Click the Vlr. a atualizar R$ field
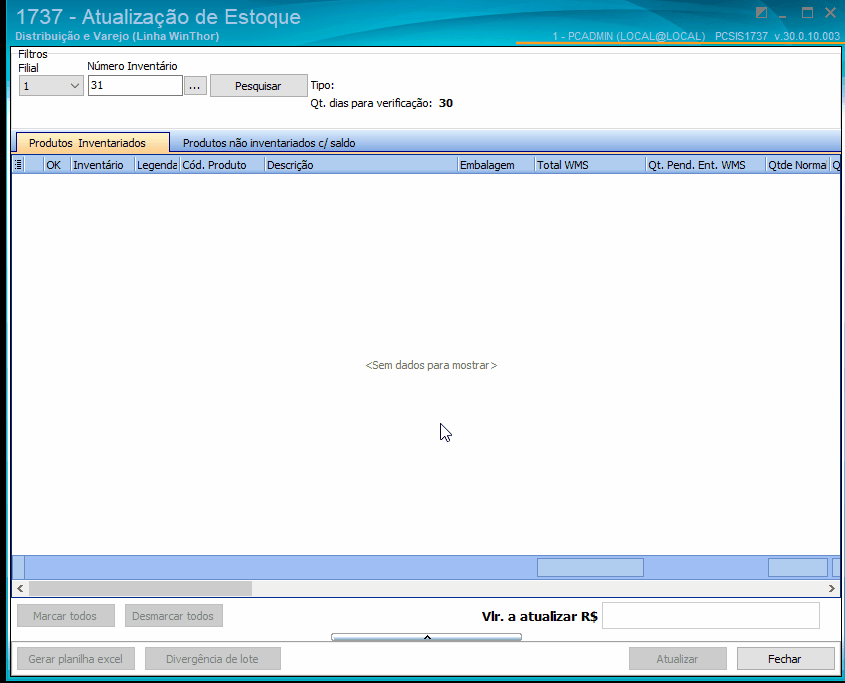 (x=710, y=616)
